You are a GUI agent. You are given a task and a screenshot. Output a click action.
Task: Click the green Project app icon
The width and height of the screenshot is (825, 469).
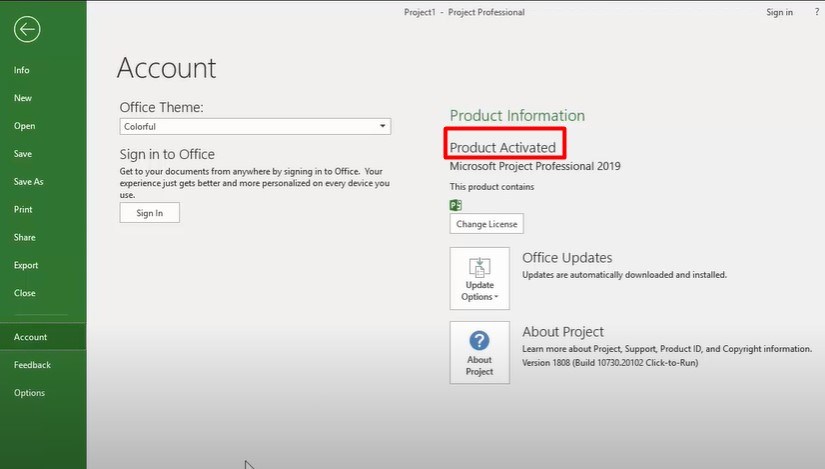pos(456,205)
